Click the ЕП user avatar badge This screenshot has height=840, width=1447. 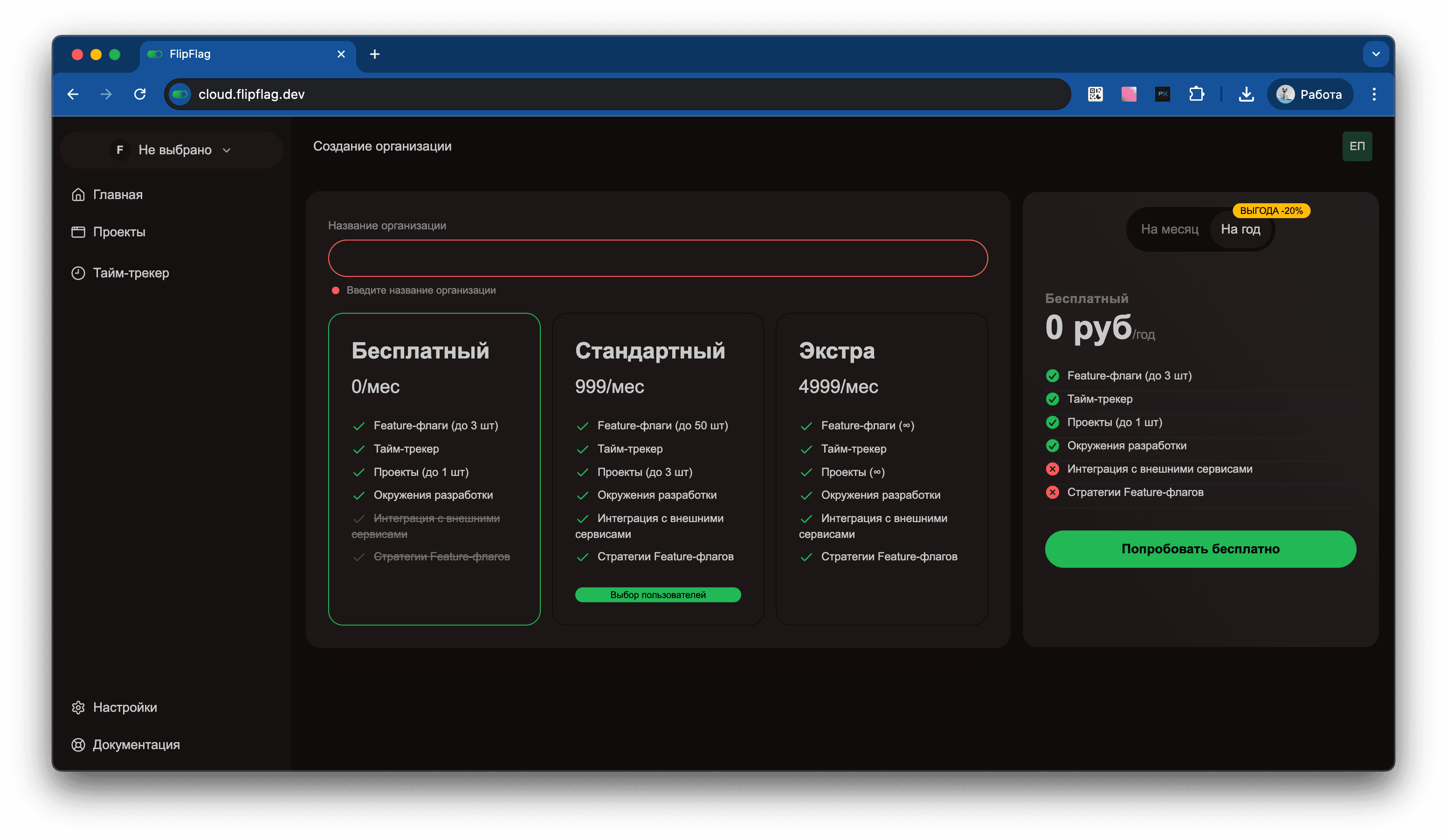click(x=1357, y=146)
